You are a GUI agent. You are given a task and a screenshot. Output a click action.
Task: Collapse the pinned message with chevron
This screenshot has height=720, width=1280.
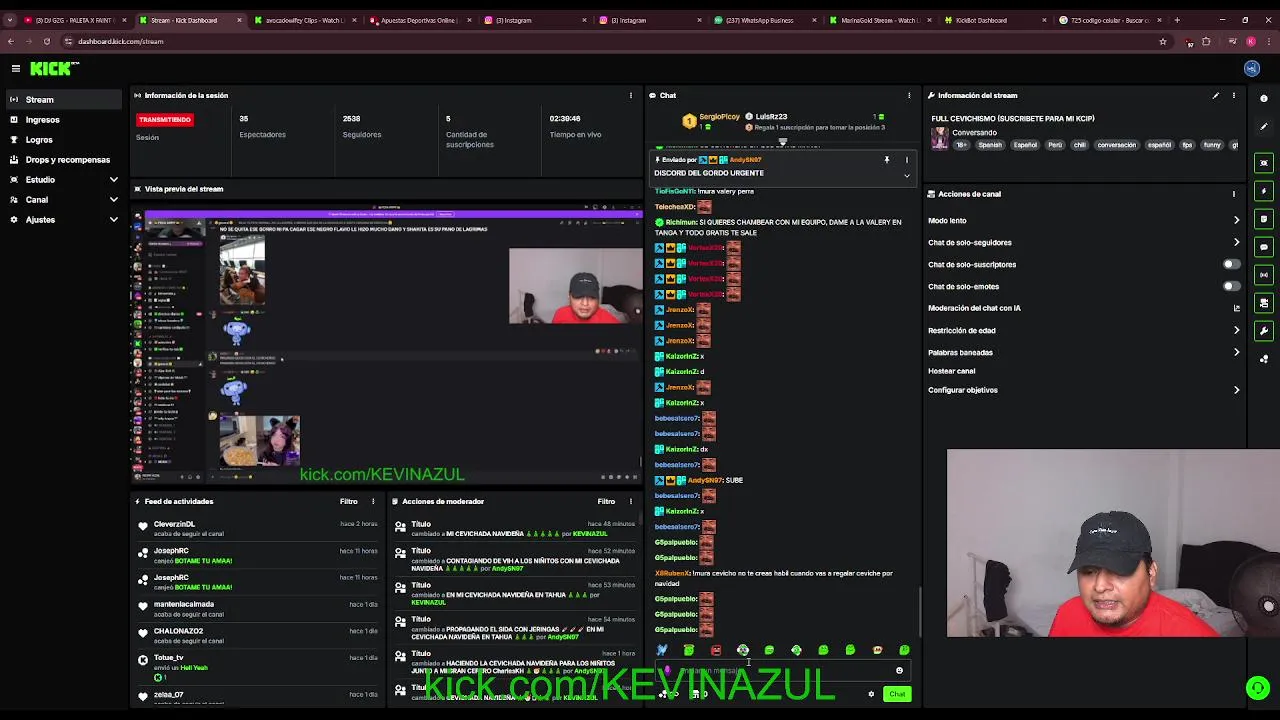point(907,175)
